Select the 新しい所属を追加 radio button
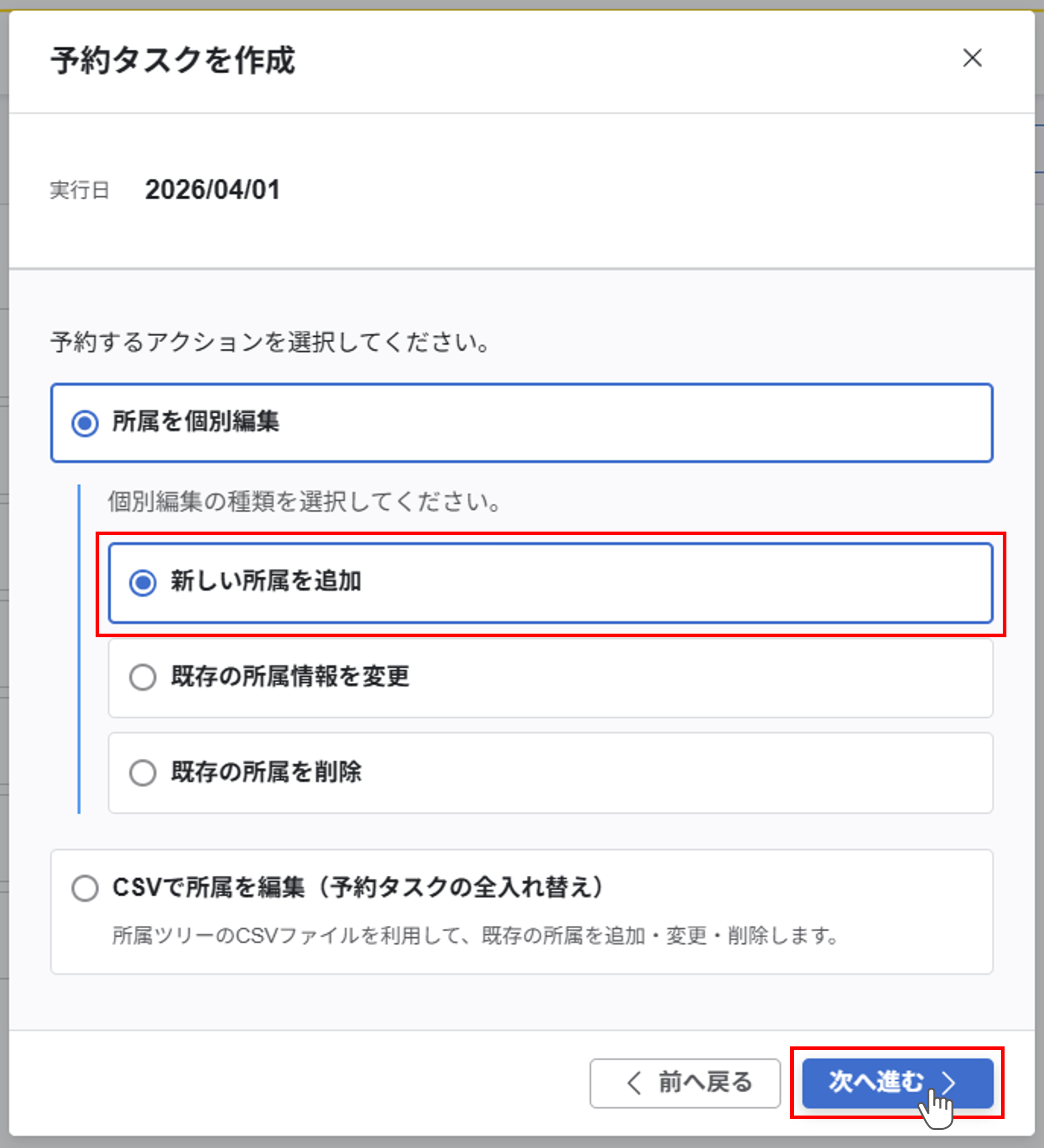The image size is (1044, 1148). [x=142, y=583]
